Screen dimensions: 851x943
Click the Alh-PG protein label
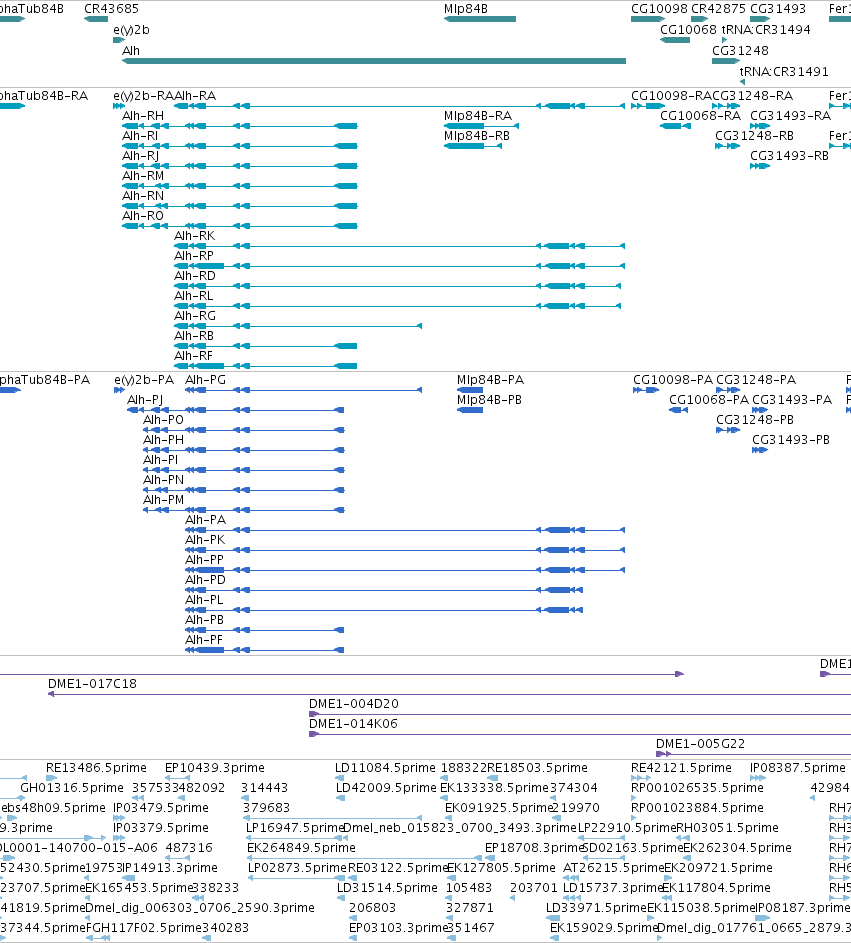pos(206,380)
